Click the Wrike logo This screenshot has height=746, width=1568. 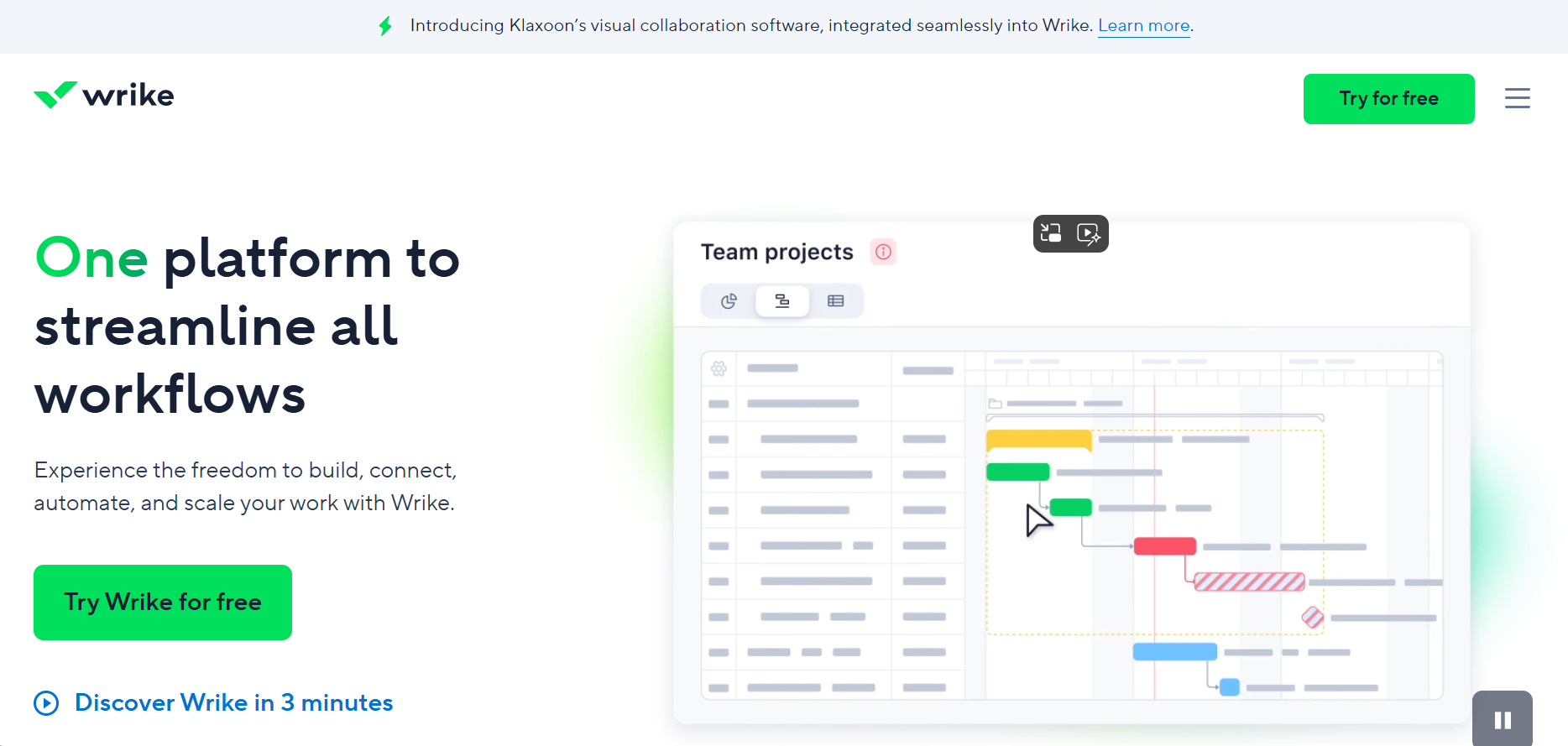(104, 96)
